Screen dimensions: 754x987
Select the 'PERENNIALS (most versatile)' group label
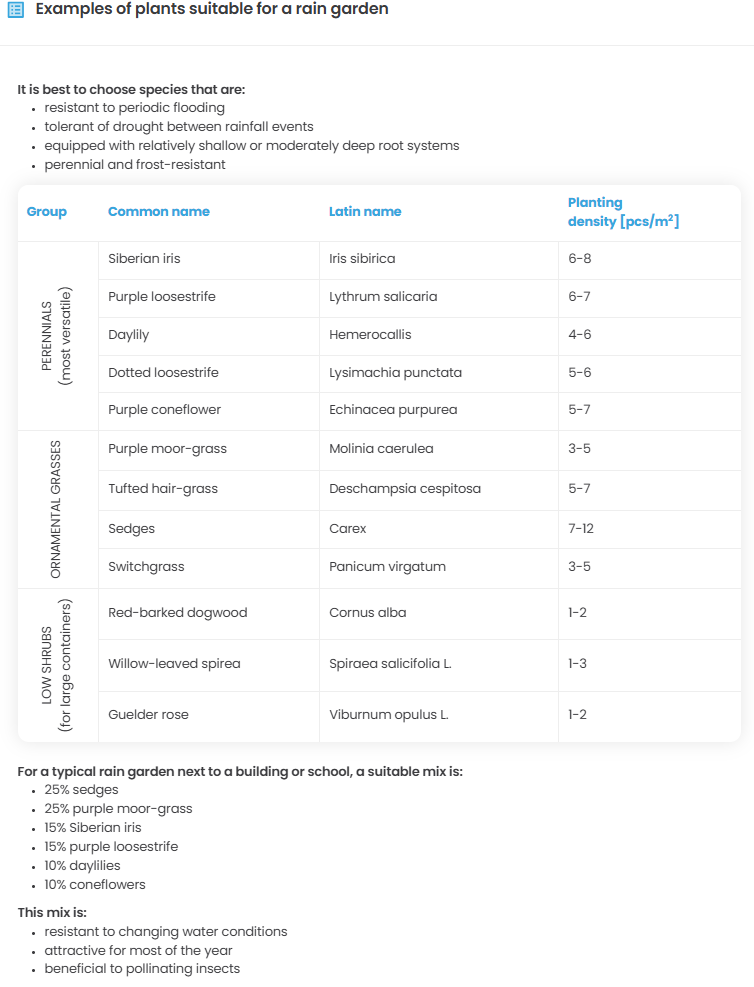click(x=57, y=336)
